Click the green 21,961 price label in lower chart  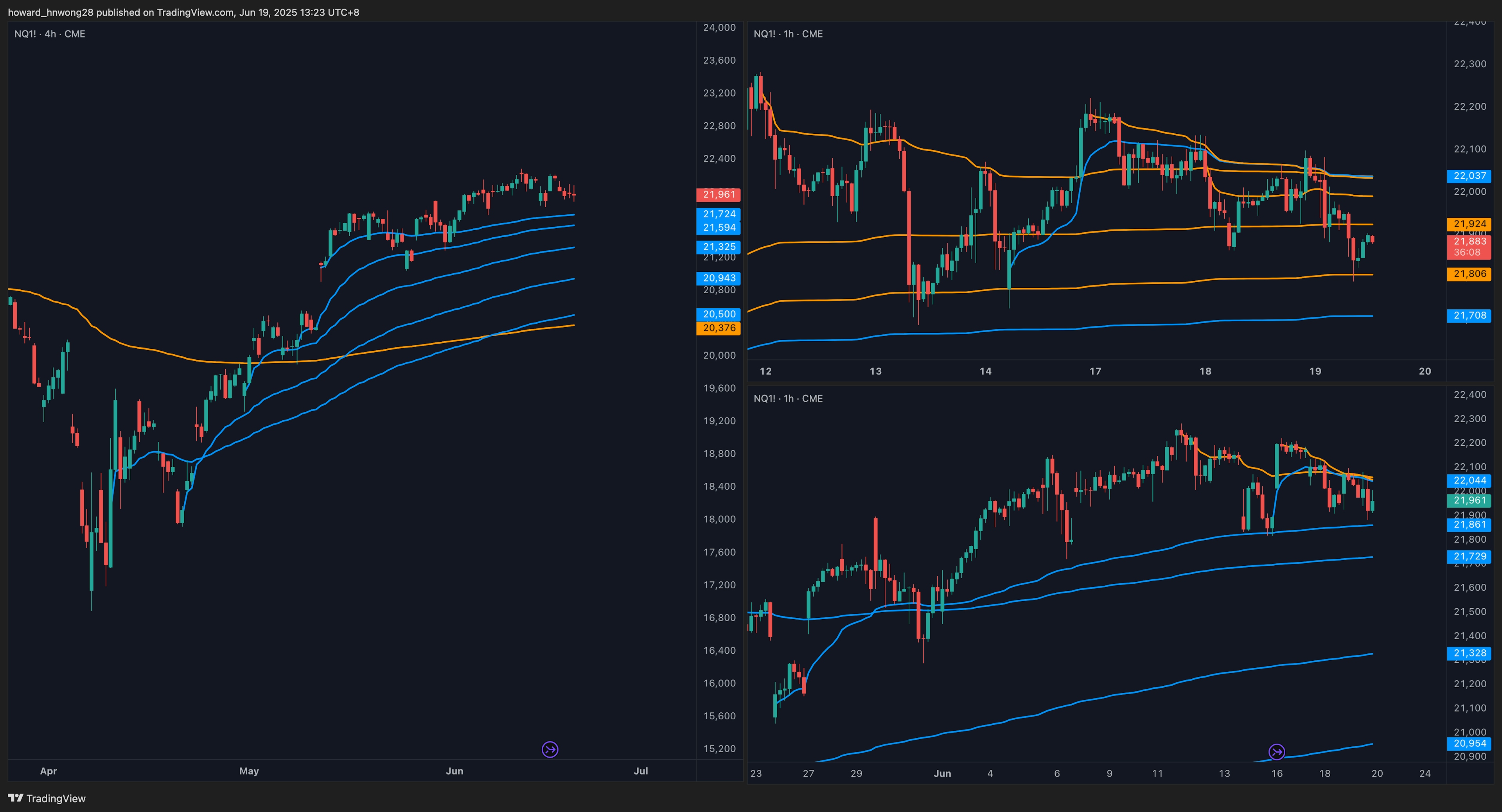(1469, 500)
